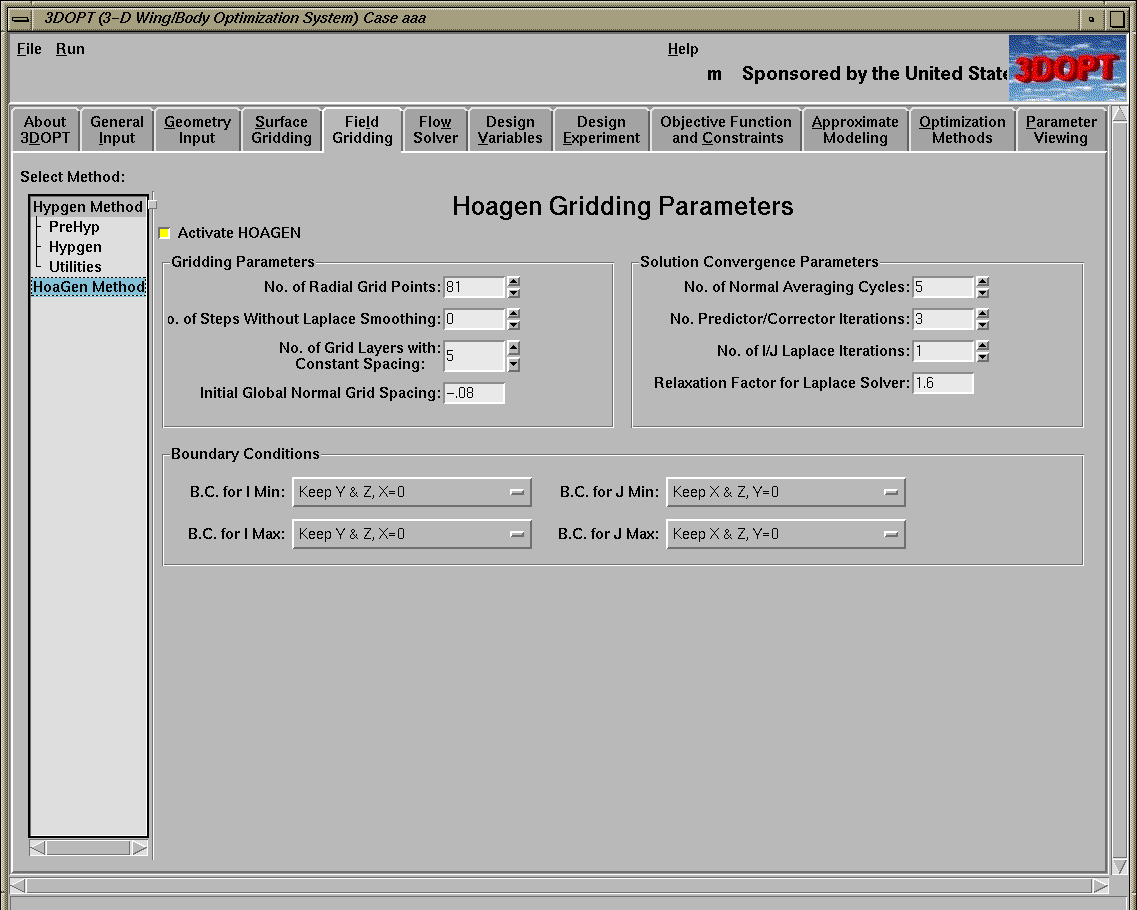Decrease No. of I/J Laplace Iterations
The image size is (1137, 910).
(983, 357)
